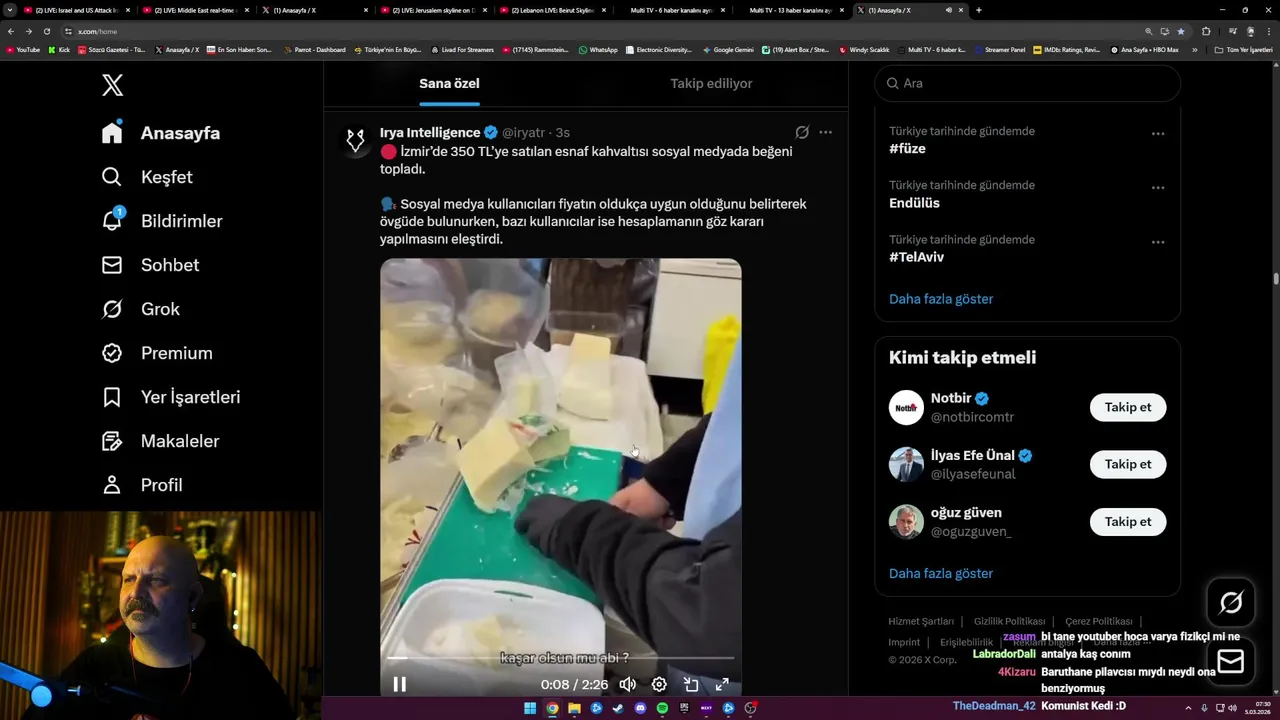This screenshot has height=720, width=1280.
Task: Reload the page
Action: (x=46, y=31)
